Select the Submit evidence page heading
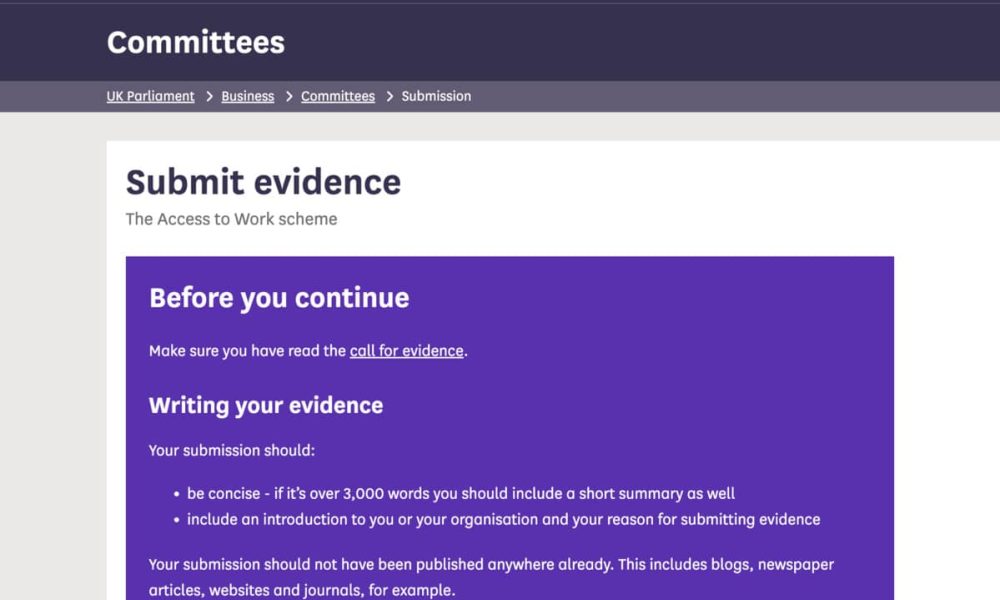 point(263,183)
